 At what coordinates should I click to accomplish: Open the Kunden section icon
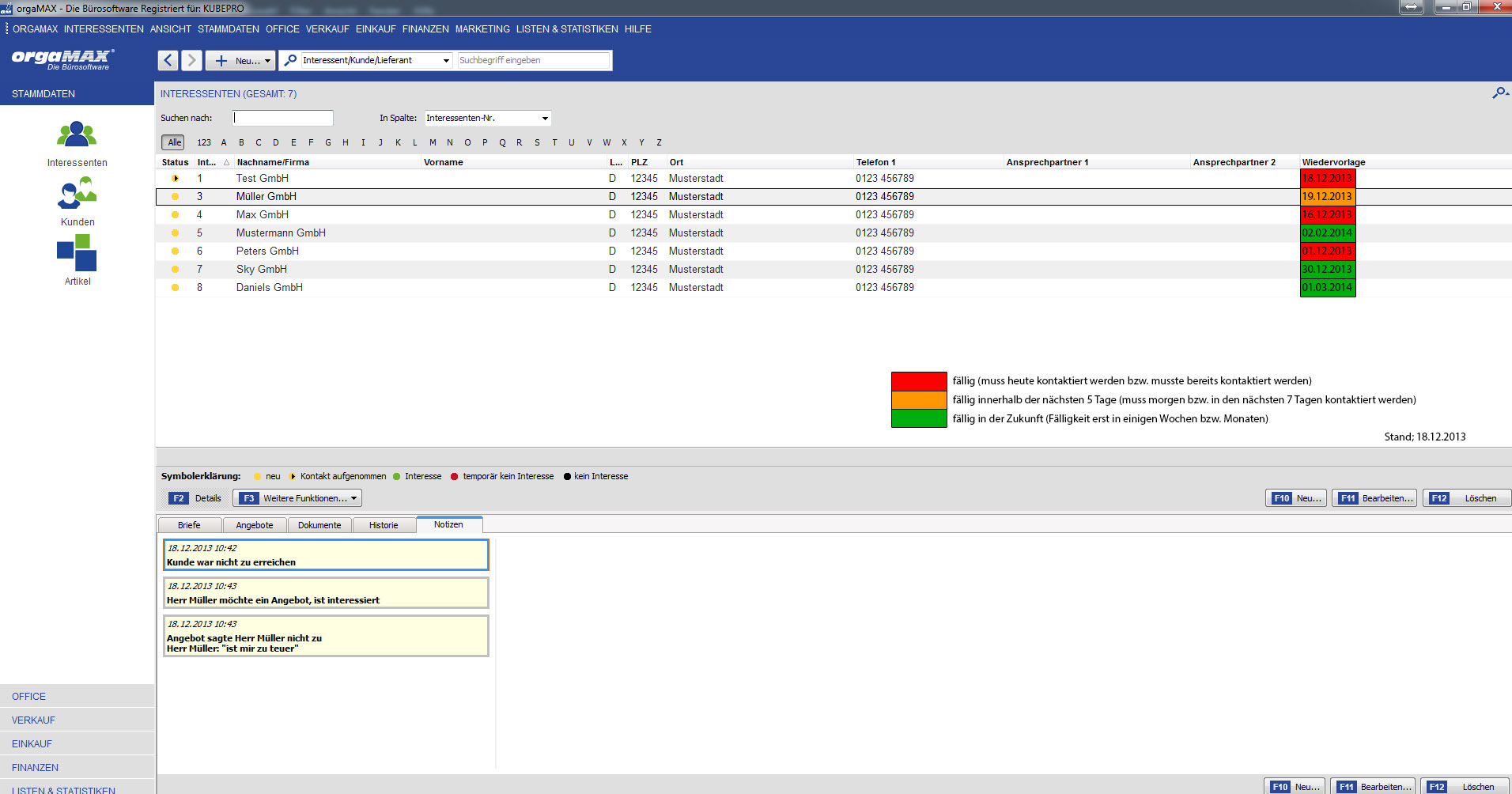tap(77, 194)
